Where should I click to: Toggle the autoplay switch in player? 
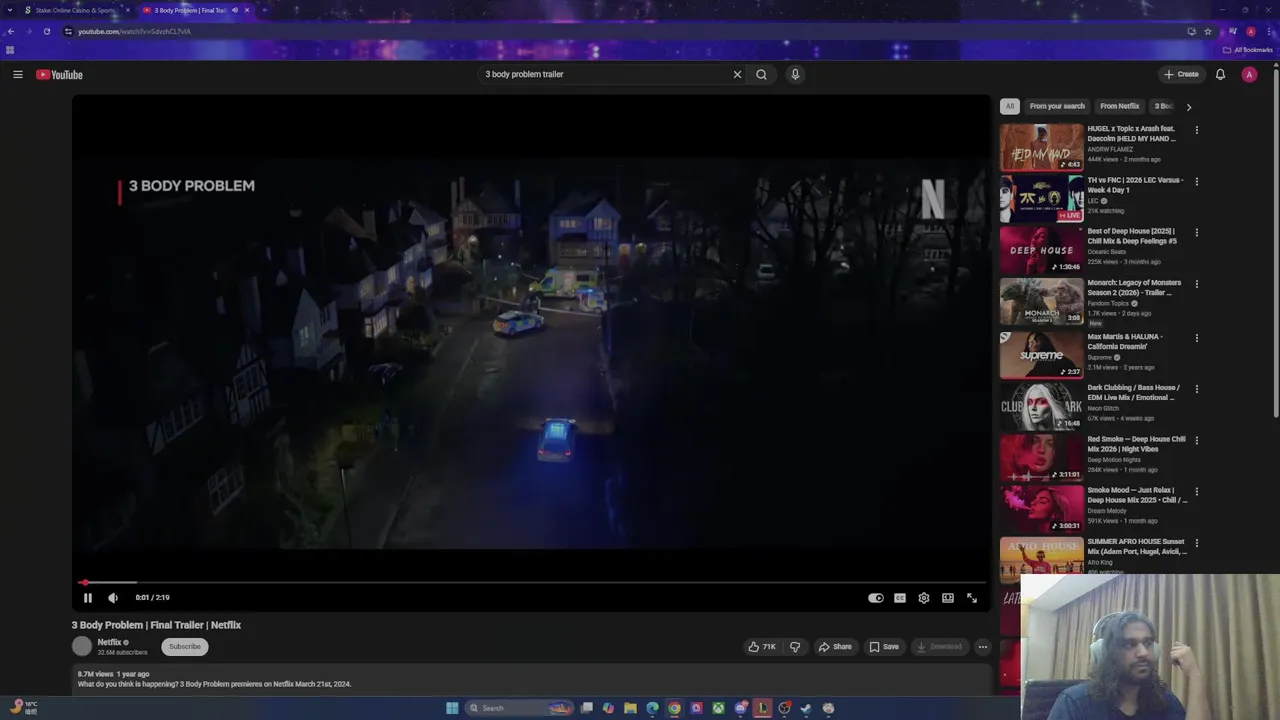pyautogui.click(x=876, y=598)
